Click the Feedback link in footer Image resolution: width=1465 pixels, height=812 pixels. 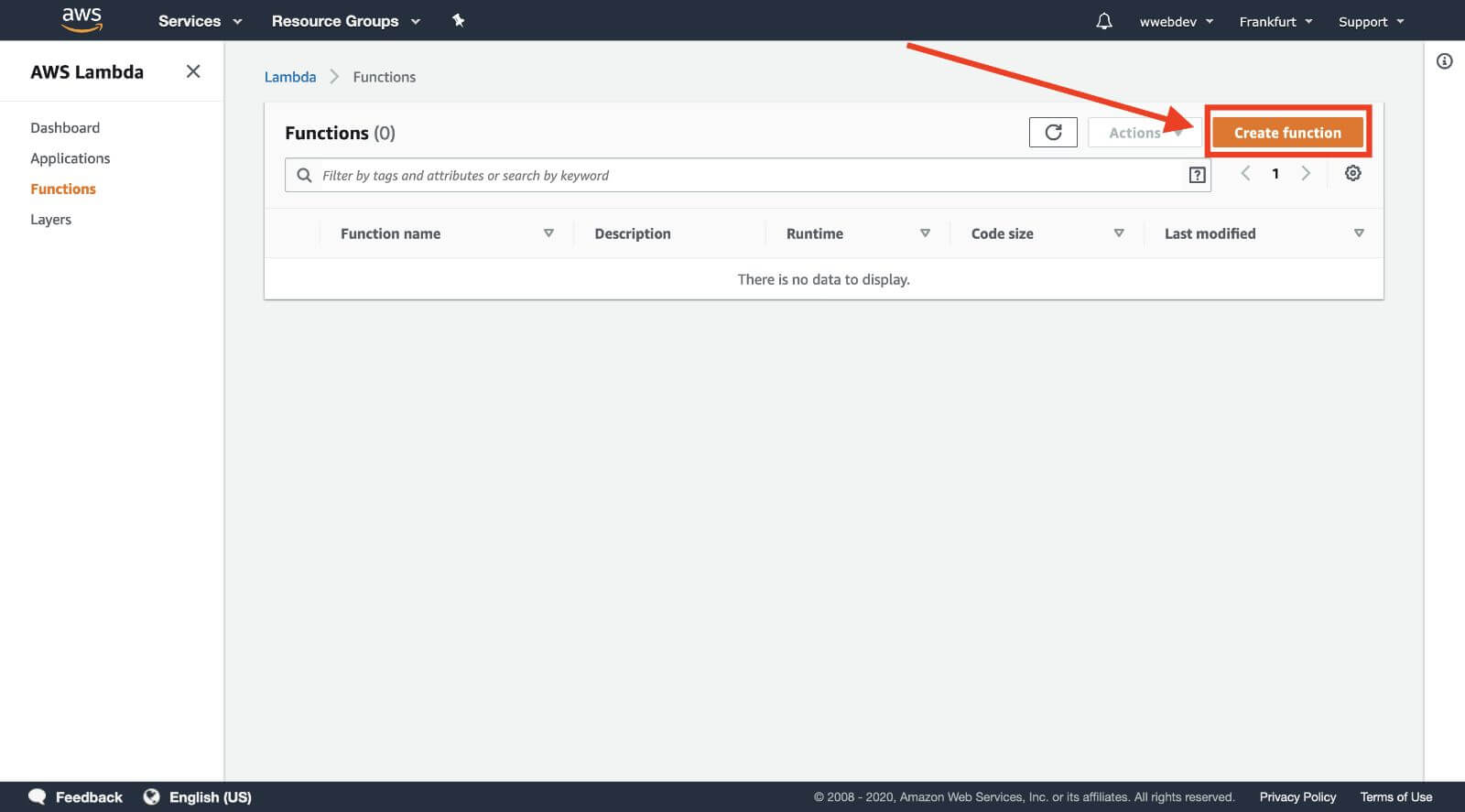point(89,797)
